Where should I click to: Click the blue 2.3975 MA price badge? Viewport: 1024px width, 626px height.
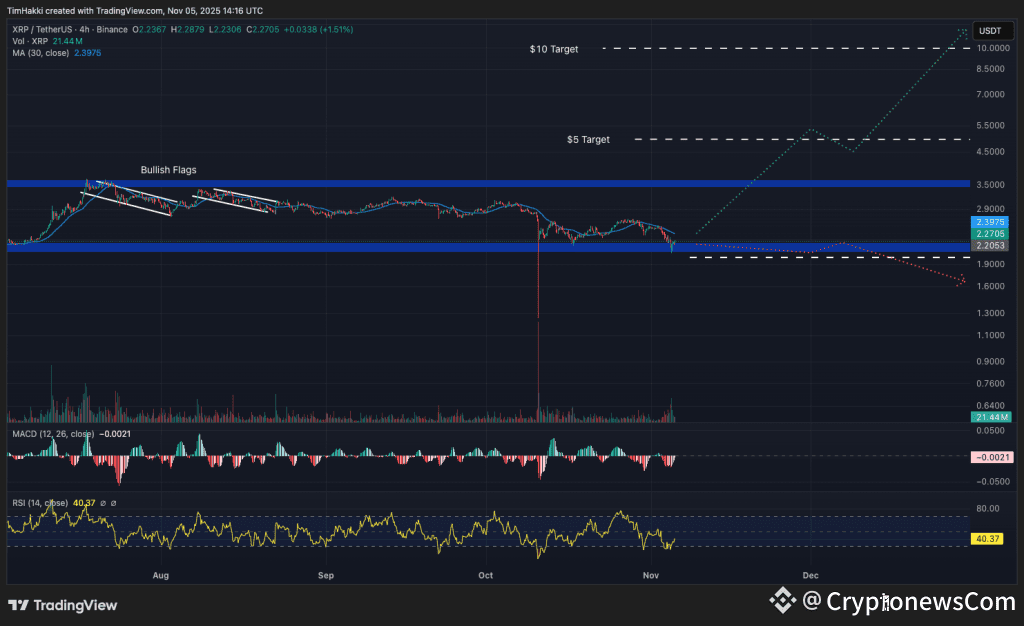[988, 222]
